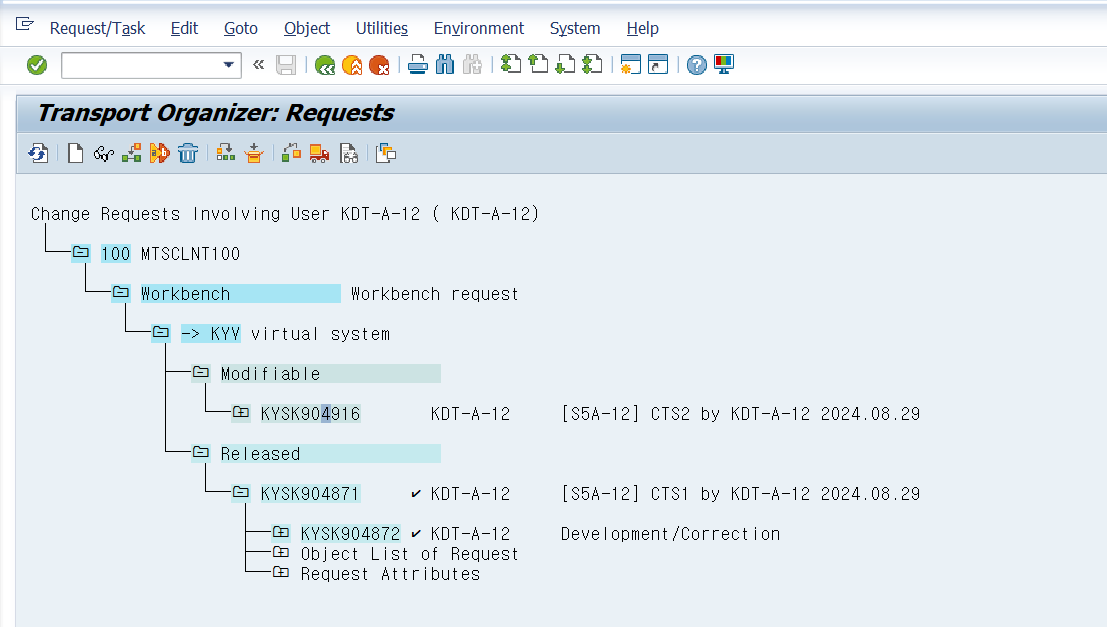Expand the KYSK904872 task node
This screenshot has height=627, width=1107.
point(281,532)
